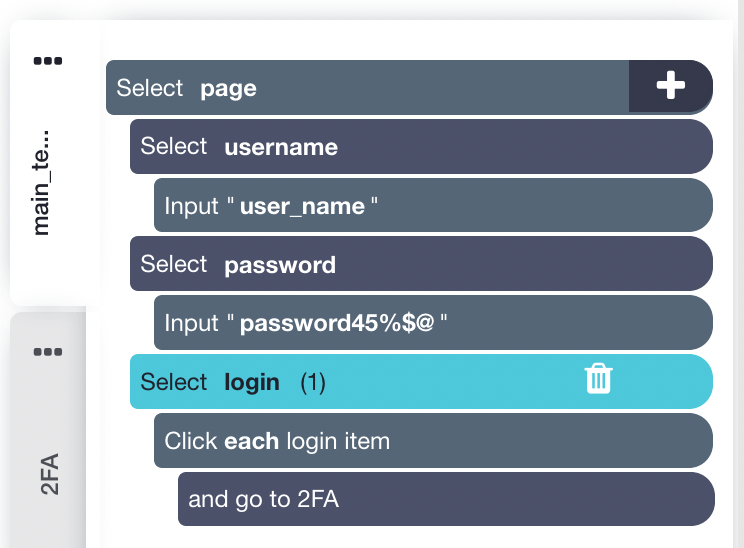Edit the bold 'password' selection name
The height and width of the screenshot is (548, 744).
pos(280,265)
